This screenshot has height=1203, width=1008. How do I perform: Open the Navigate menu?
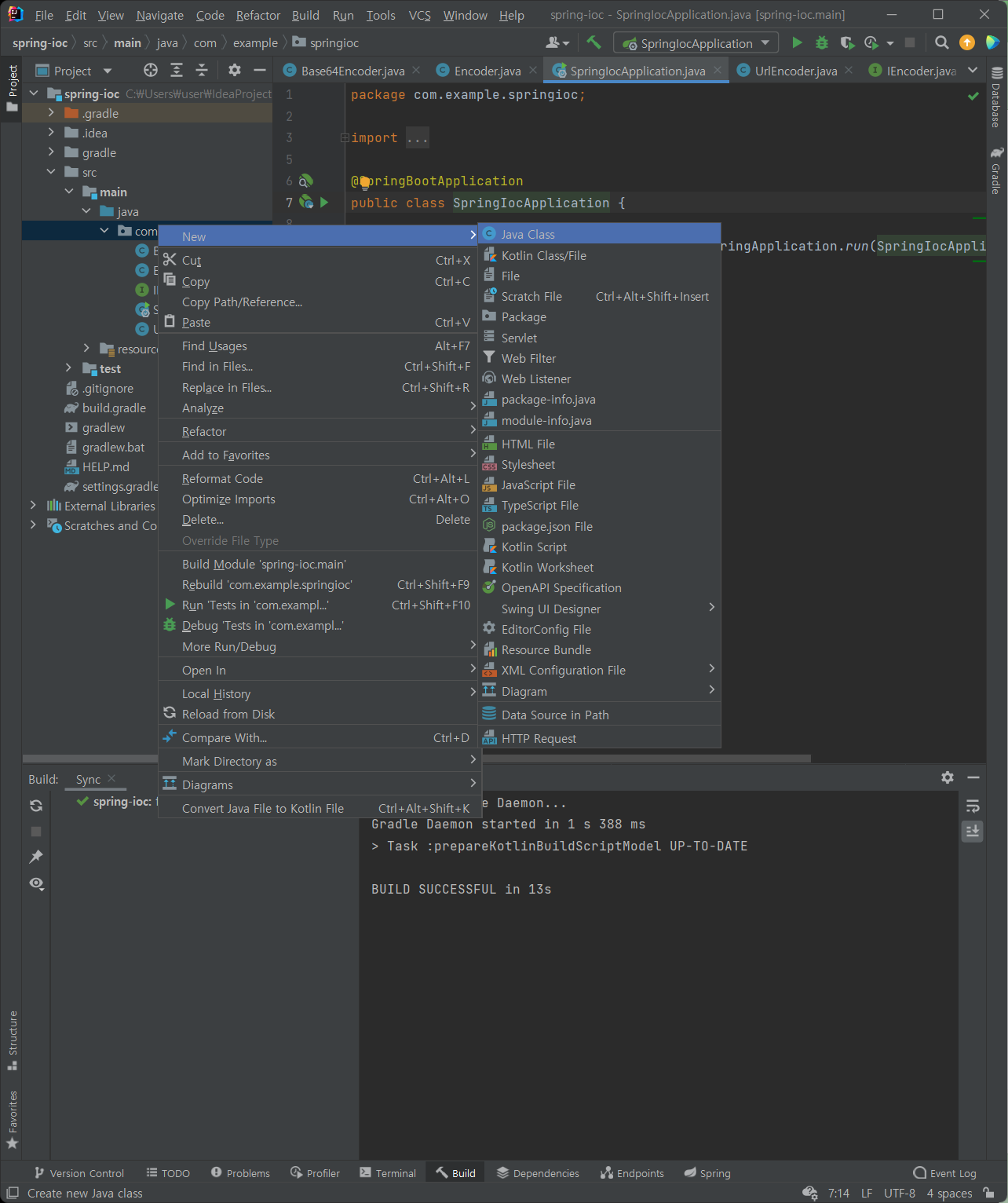(x=160, y=15)
